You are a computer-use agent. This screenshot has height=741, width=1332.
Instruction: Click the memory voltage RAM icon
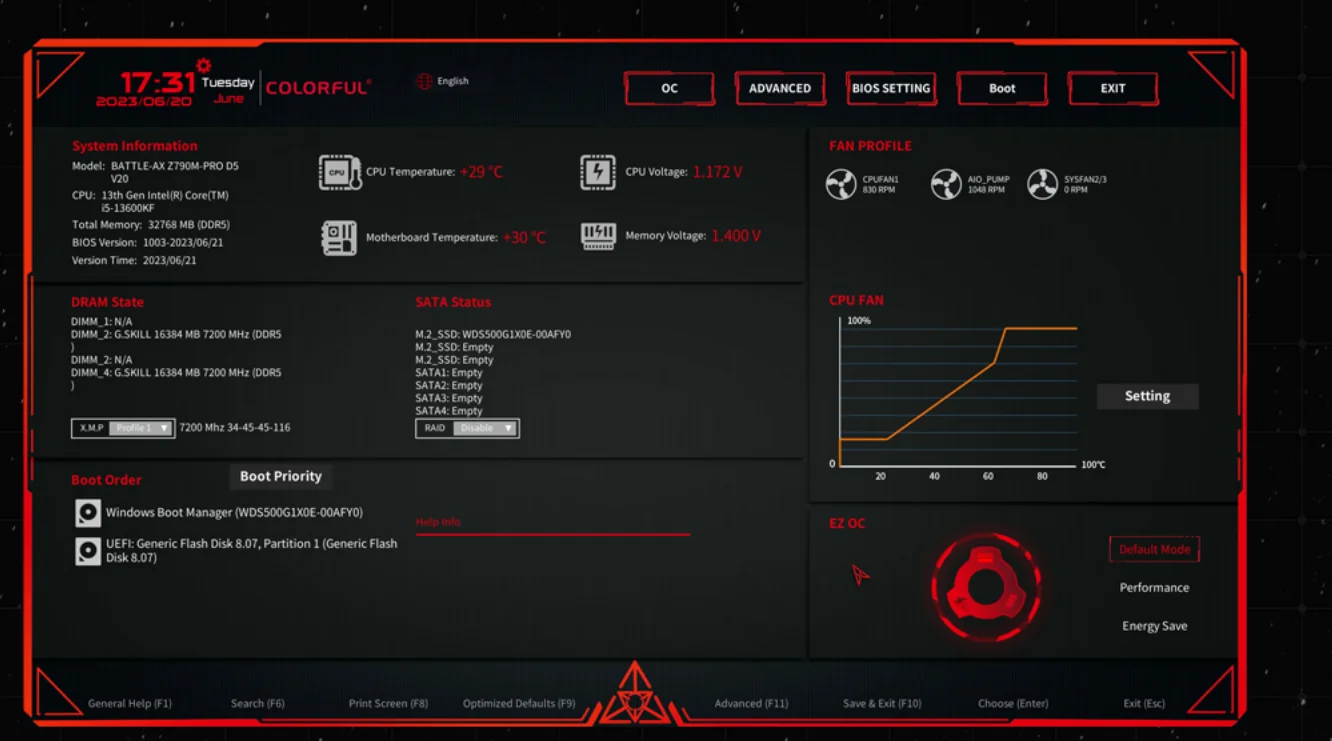(598, 236)
